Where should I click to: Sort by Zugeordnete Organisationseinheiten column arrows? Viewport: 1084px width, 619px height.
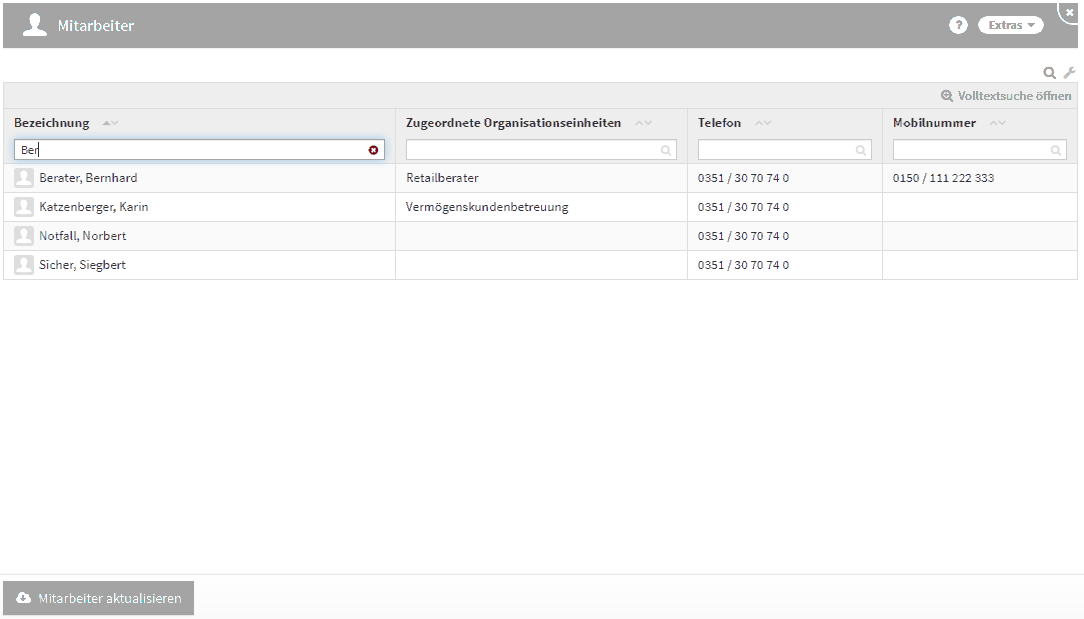point(643,123)
